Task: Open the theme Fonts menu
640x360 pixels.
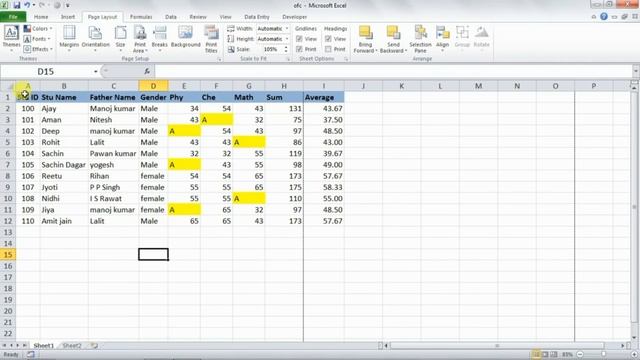Action: pyautogui.click(x=37, y=39)
